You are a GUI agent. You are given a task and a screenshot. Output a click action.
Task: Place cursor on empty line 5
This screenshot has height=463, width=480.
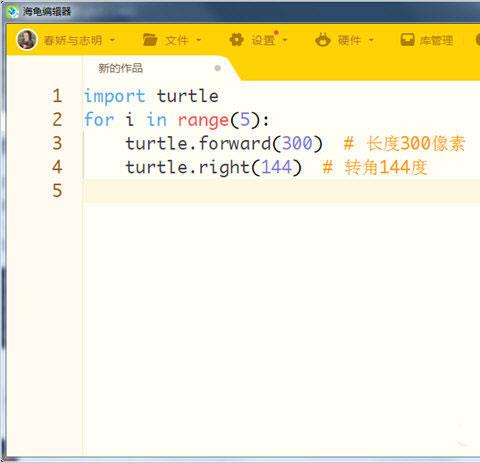tap(281, 191)
